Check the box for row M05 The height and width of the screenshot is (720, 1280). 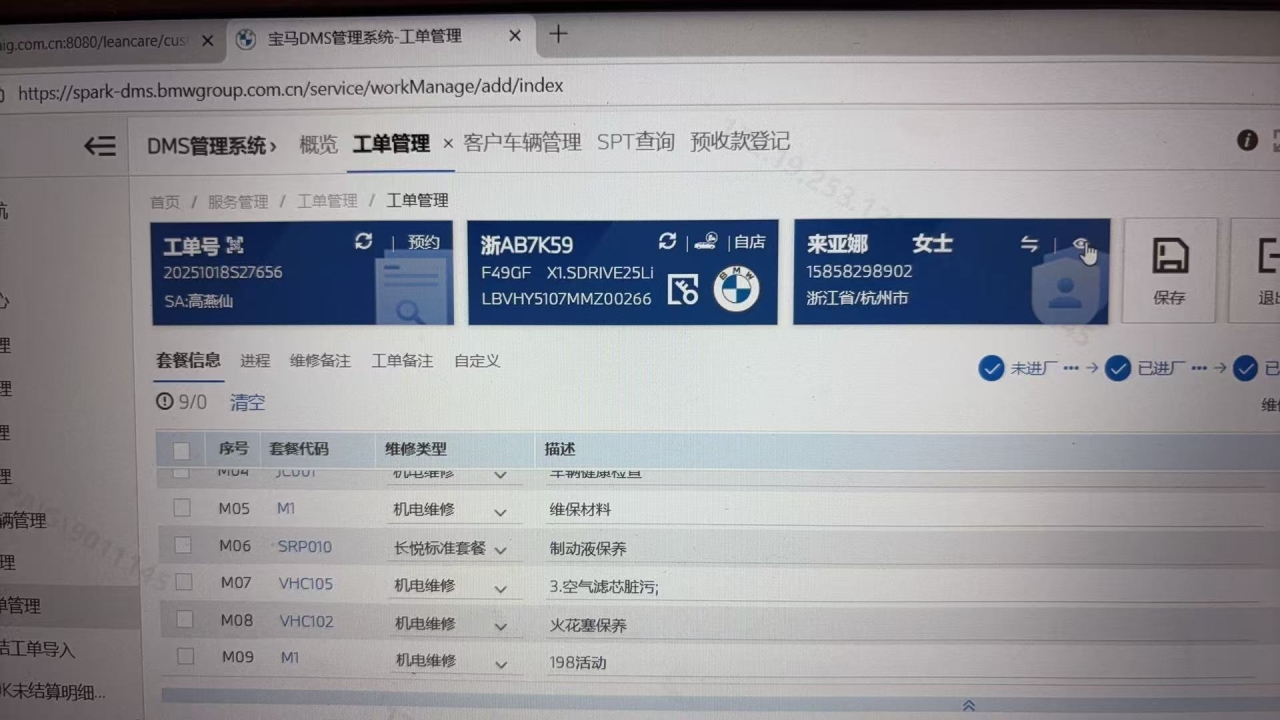(181, 508)
